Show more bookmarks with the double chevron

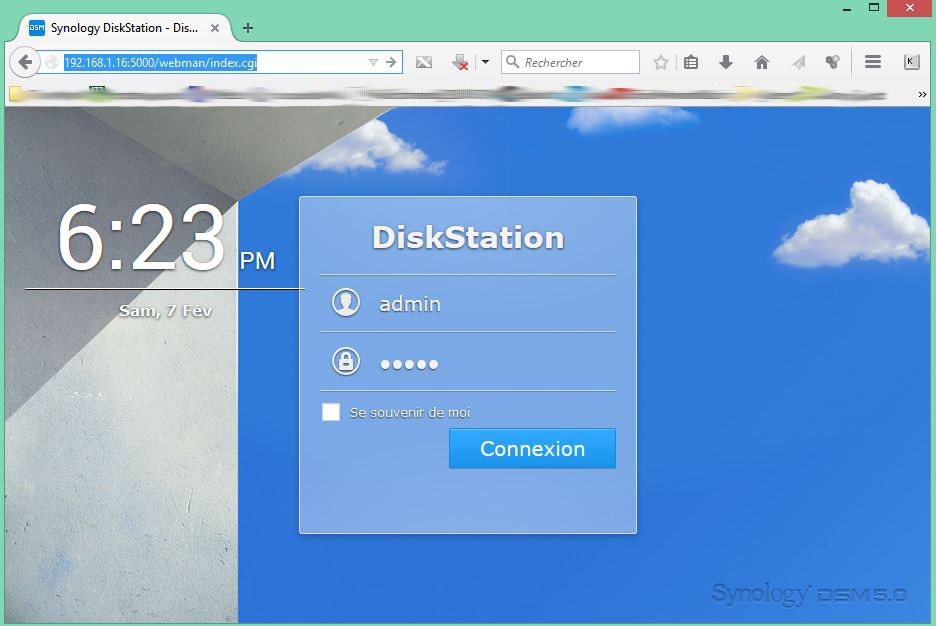pos(922,94)
